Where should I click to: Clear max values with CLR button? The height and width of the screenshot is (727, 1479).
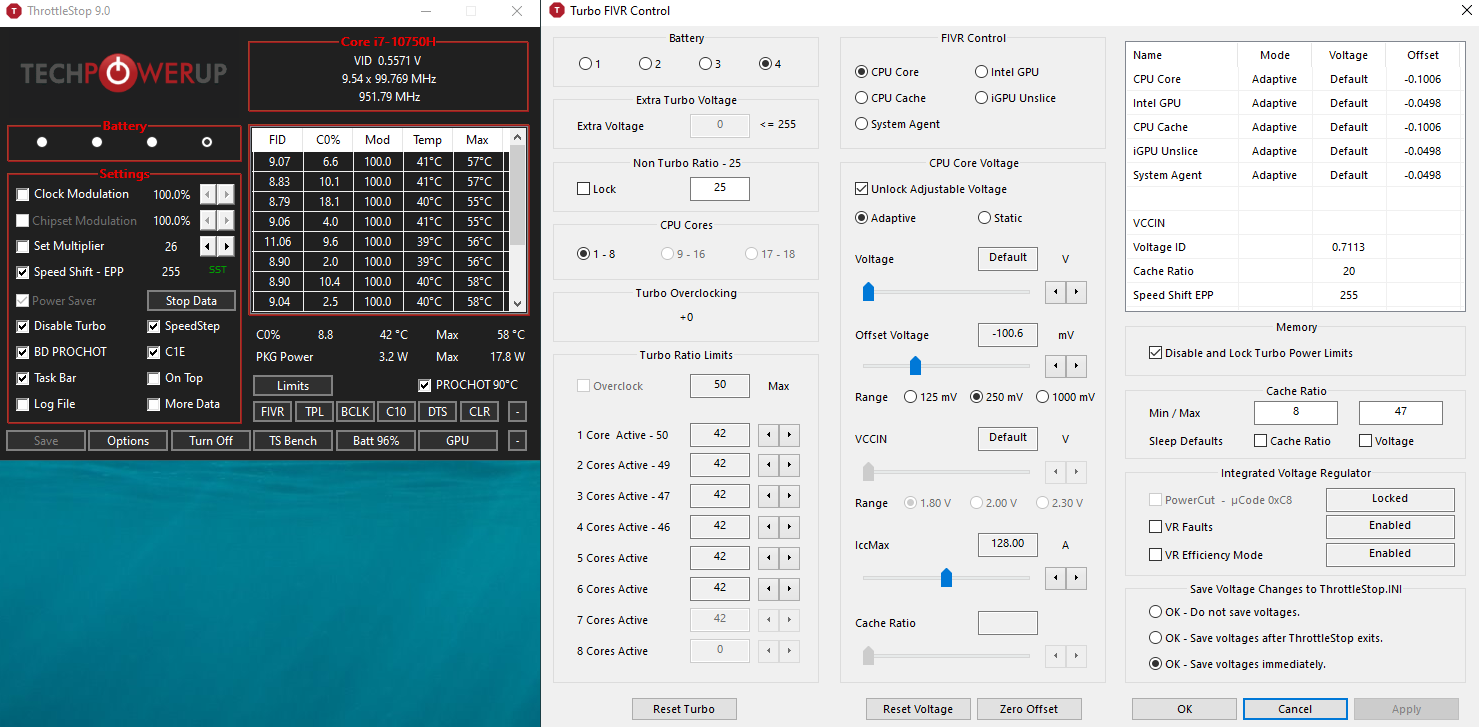(480, 412)
